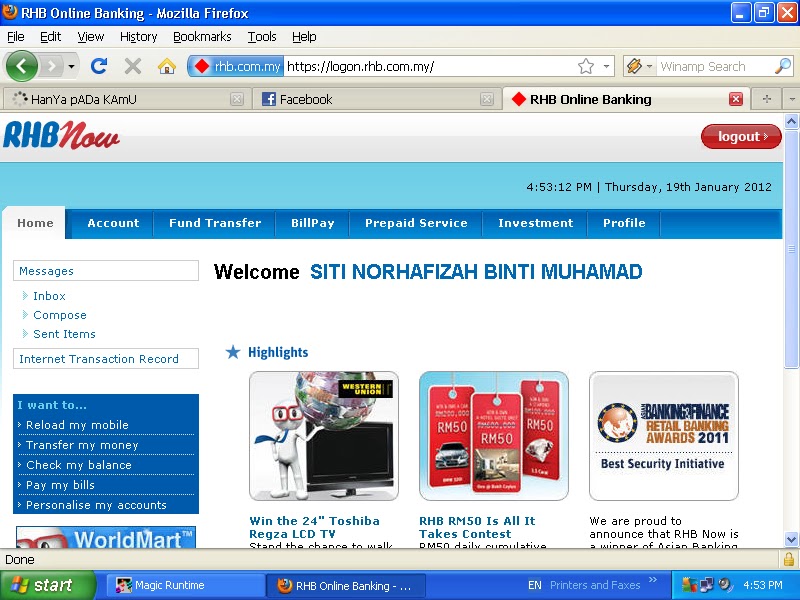
Task: Open the Account navigation tab
Action: click(113, 223)
